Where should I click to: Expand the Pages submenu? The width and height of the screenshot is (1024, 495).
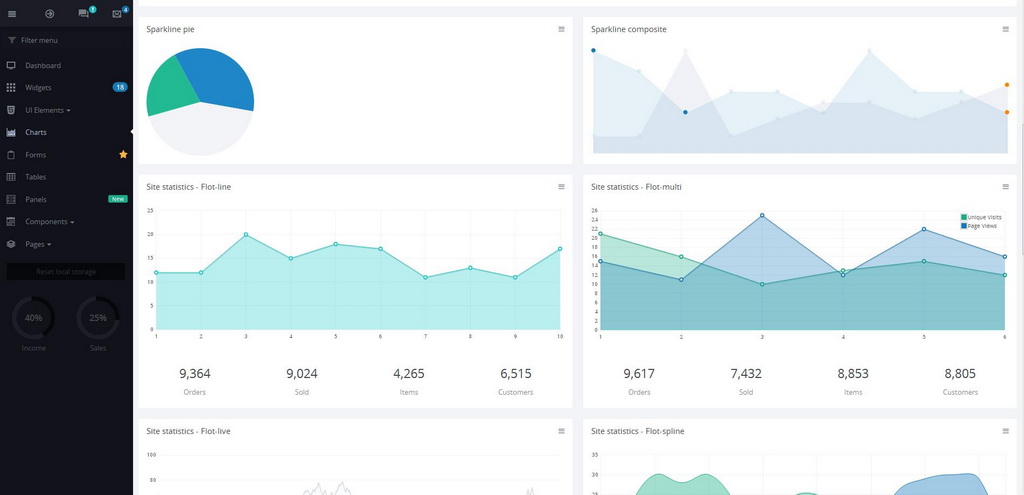point(38,244)
